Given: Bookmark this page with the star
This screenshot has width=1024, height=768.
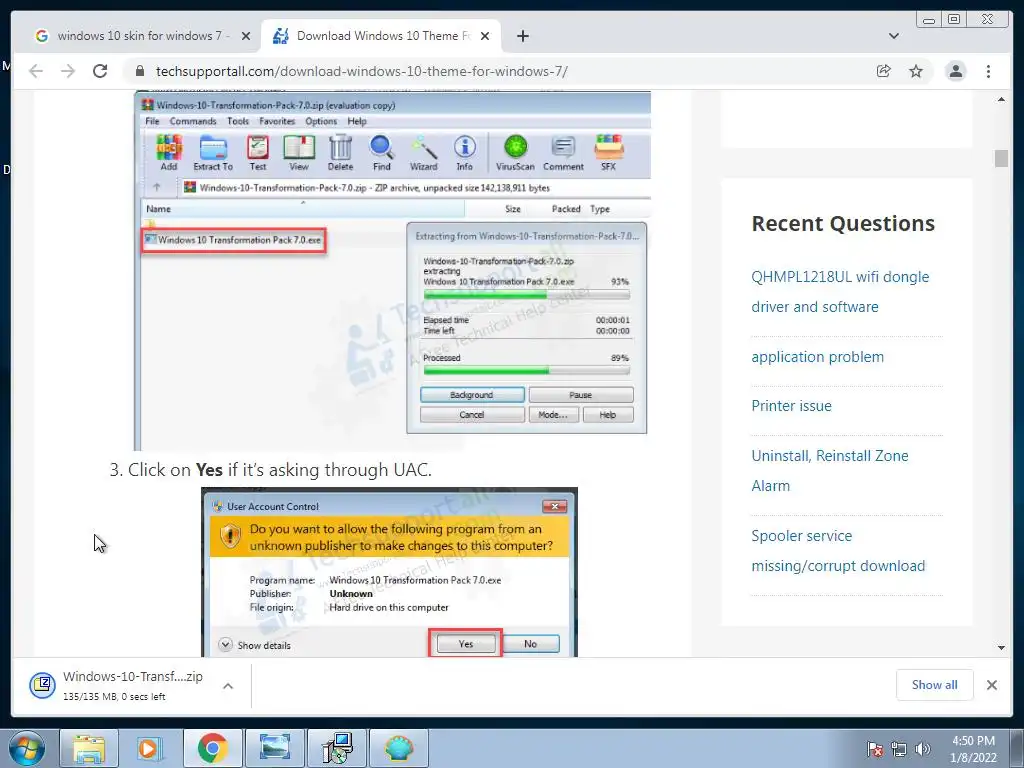Looking at the screenshot, I should pos(916,71).
